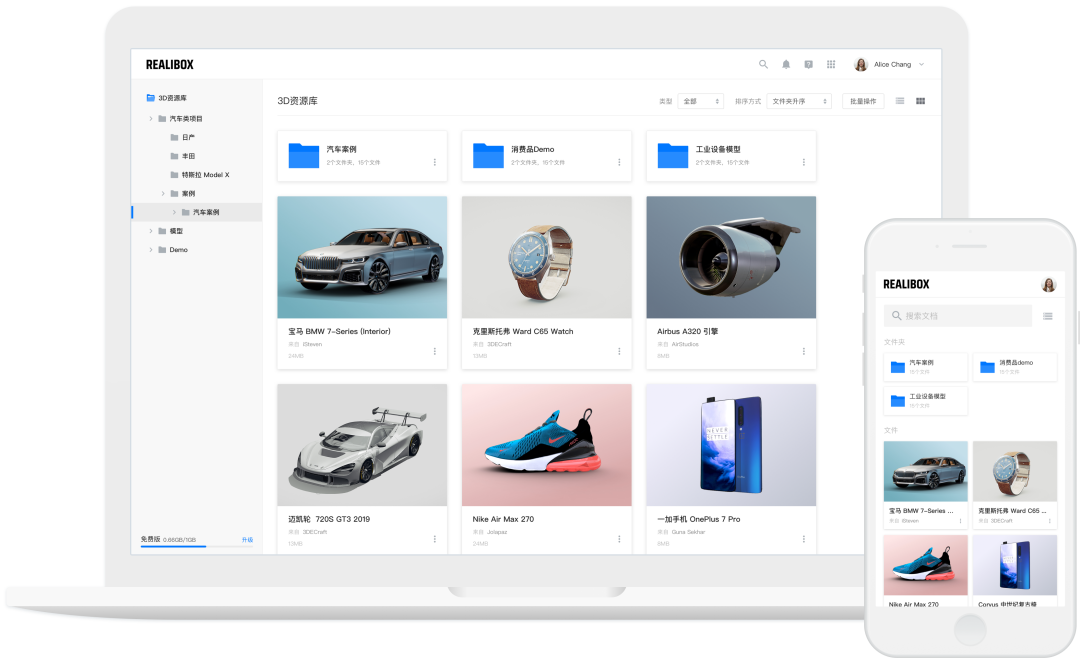Click the REALIBOX logo on phone
Screen dimensions: 1080x658
click(906, 284)
